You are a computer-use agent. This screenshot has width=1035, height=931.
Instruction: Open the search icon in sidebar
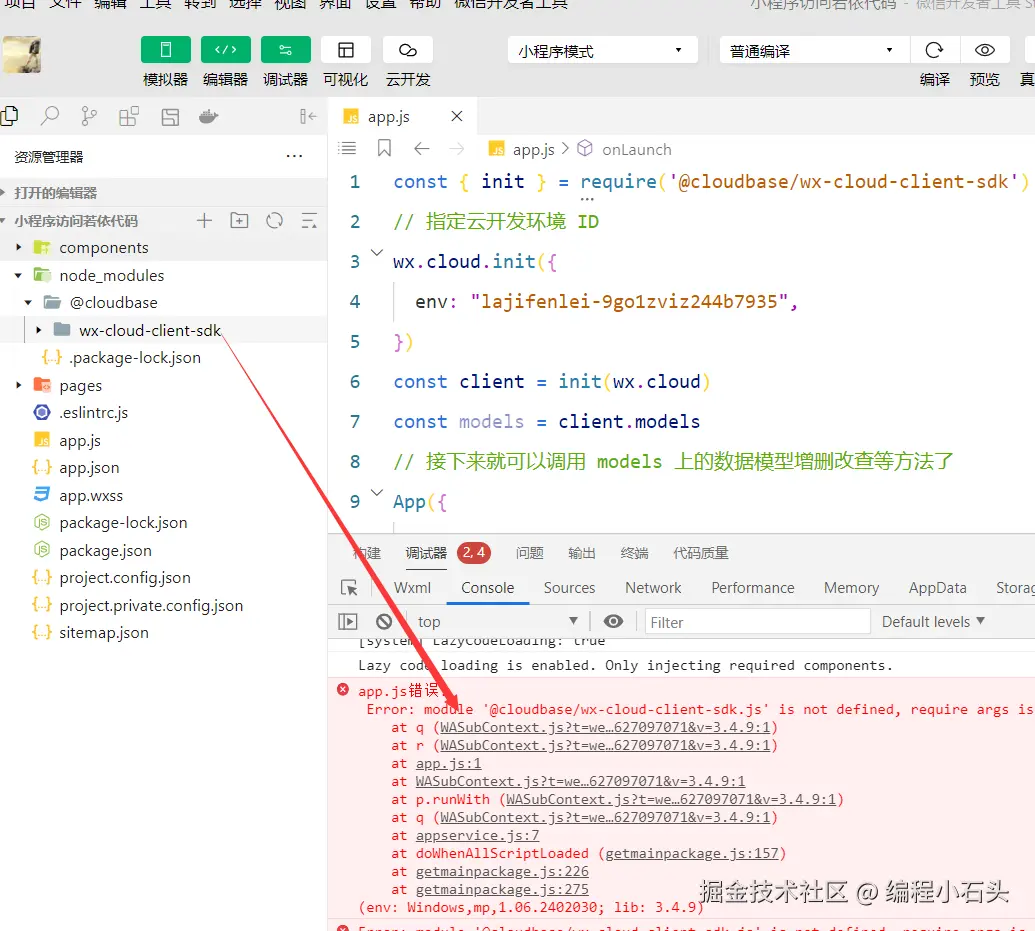(50, 117)
